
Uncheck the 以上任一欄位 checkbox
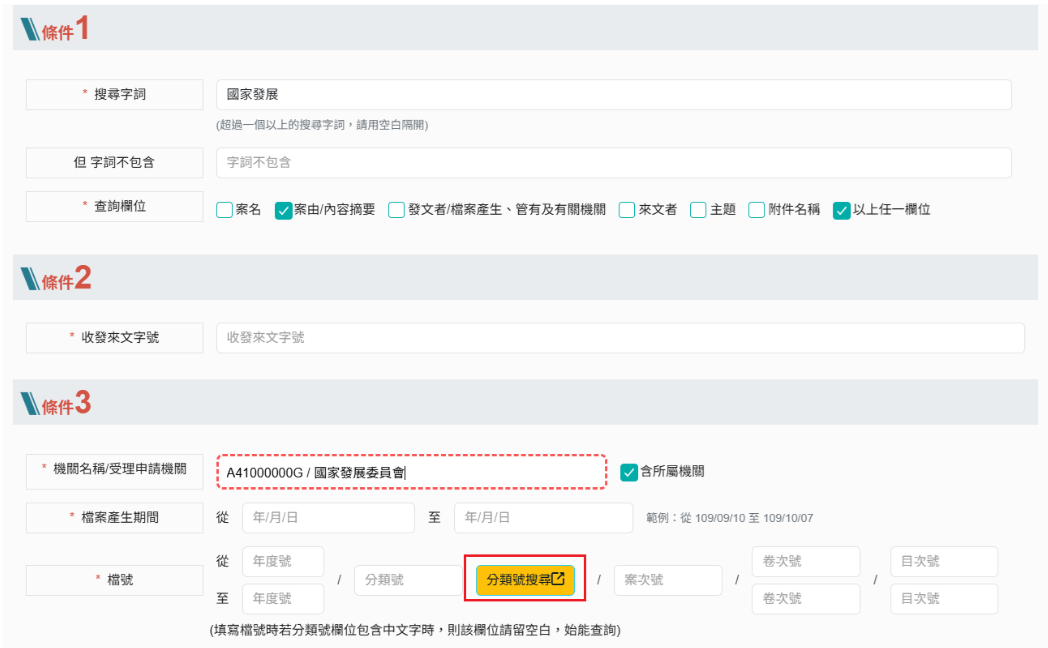pyautogui.click(x=841, y=210)
